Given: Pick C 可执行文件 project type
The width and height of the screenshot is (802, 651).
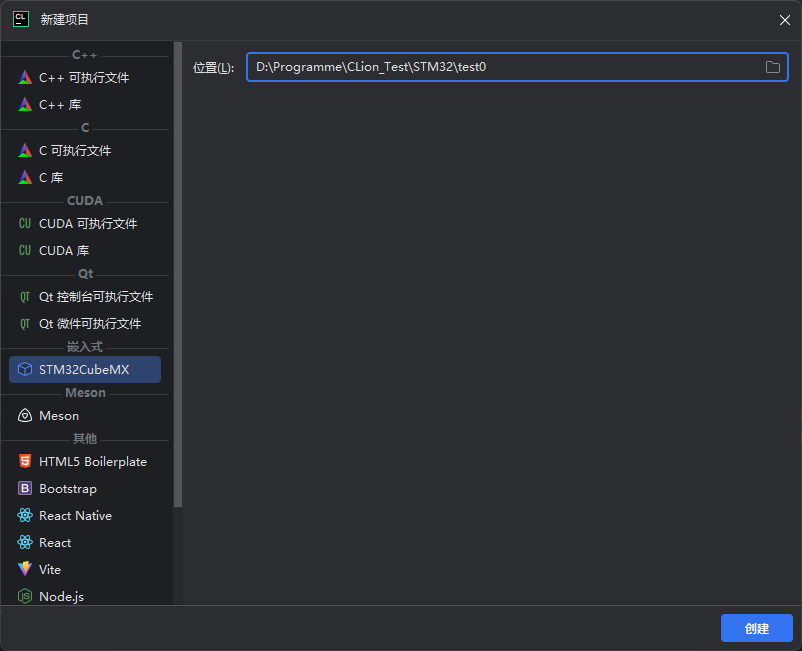Looking at the screenshot, I should [x=85, y=150].
